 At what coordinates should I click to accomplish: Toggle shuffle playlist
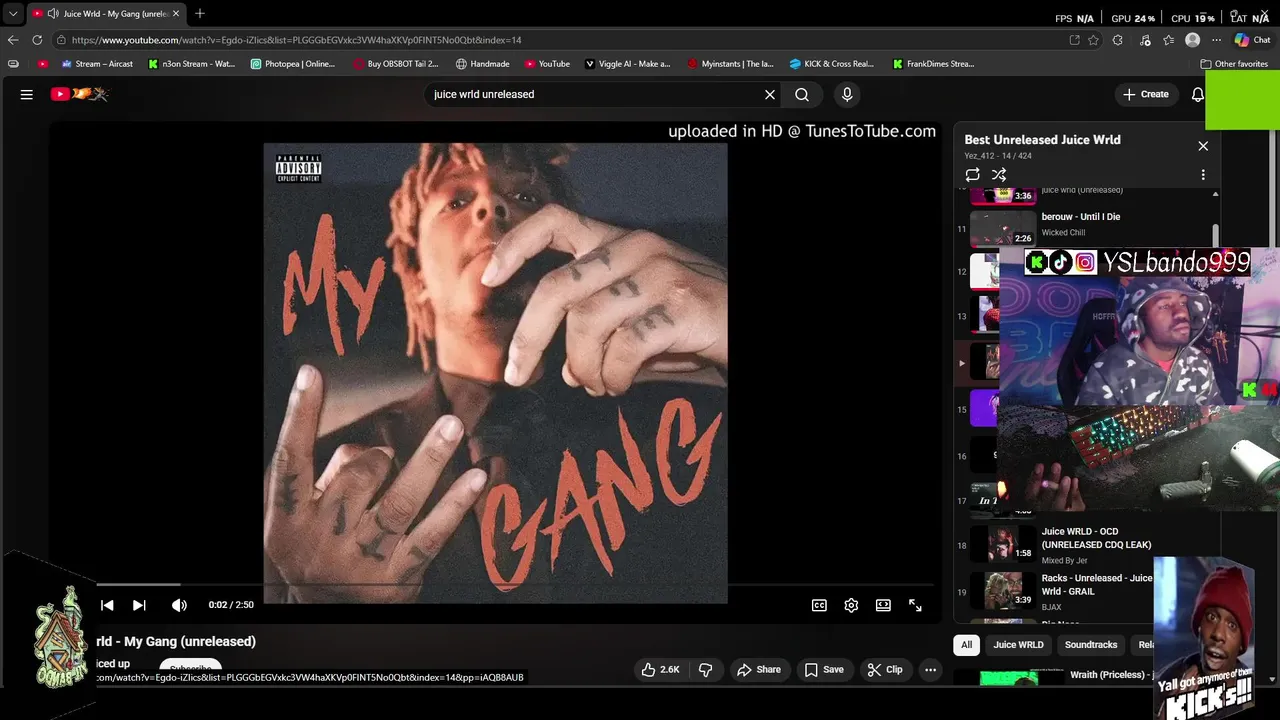click(999, 174)
